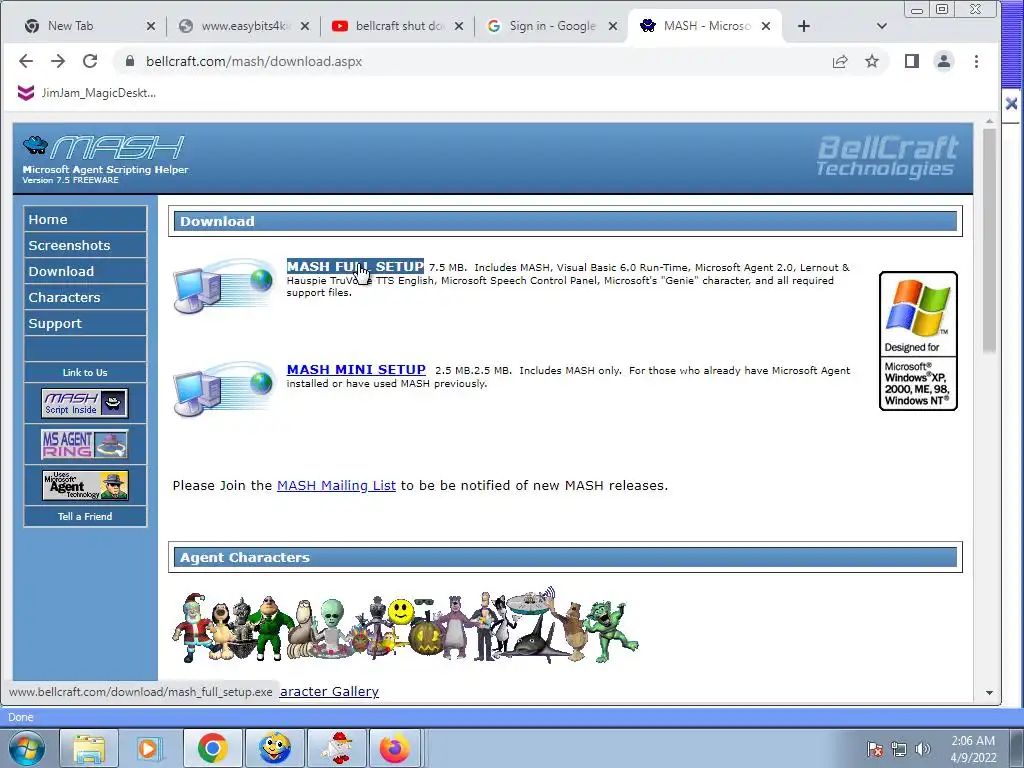Click the padlock site info icon
The width and height of the screenshot is (1024, 768).
click(x=130, y=61)
